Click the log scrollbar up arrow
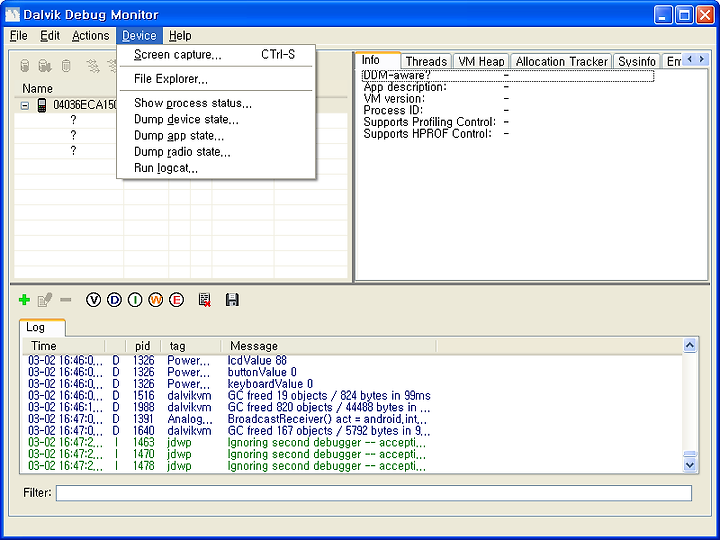720x540 pixels. pos(690,345)
